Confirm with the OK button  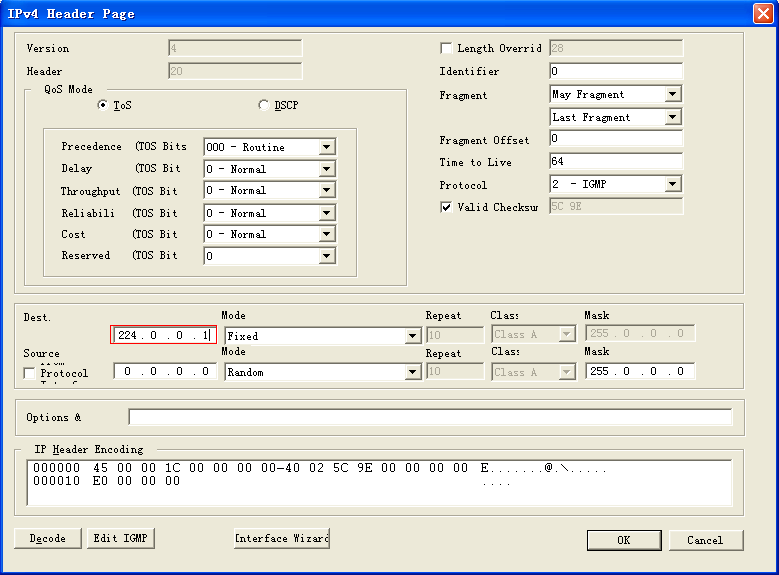click(x=624, y=540)
